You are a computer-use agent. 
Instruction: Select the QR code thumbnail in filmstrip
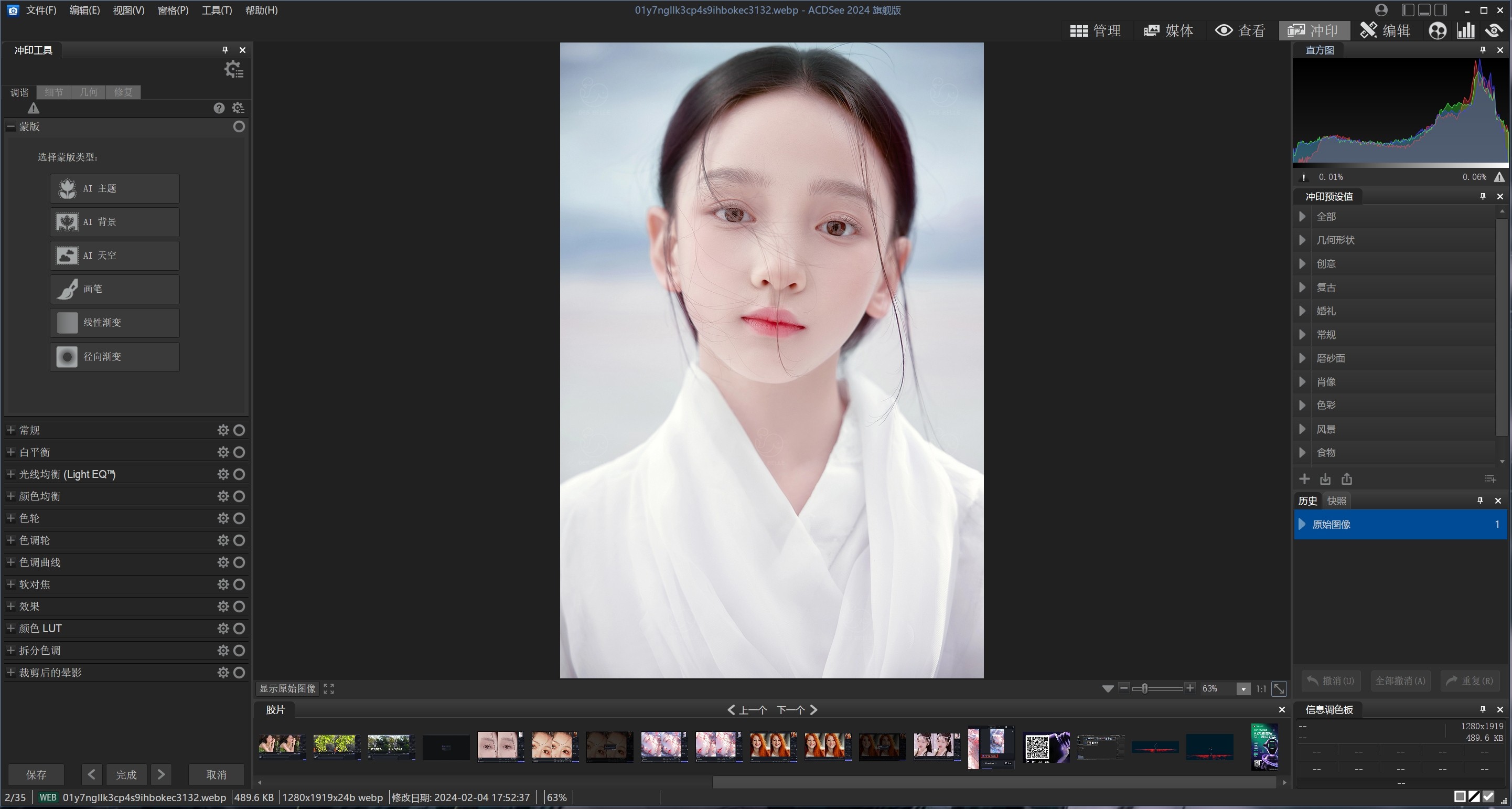tap(1046, 748)
